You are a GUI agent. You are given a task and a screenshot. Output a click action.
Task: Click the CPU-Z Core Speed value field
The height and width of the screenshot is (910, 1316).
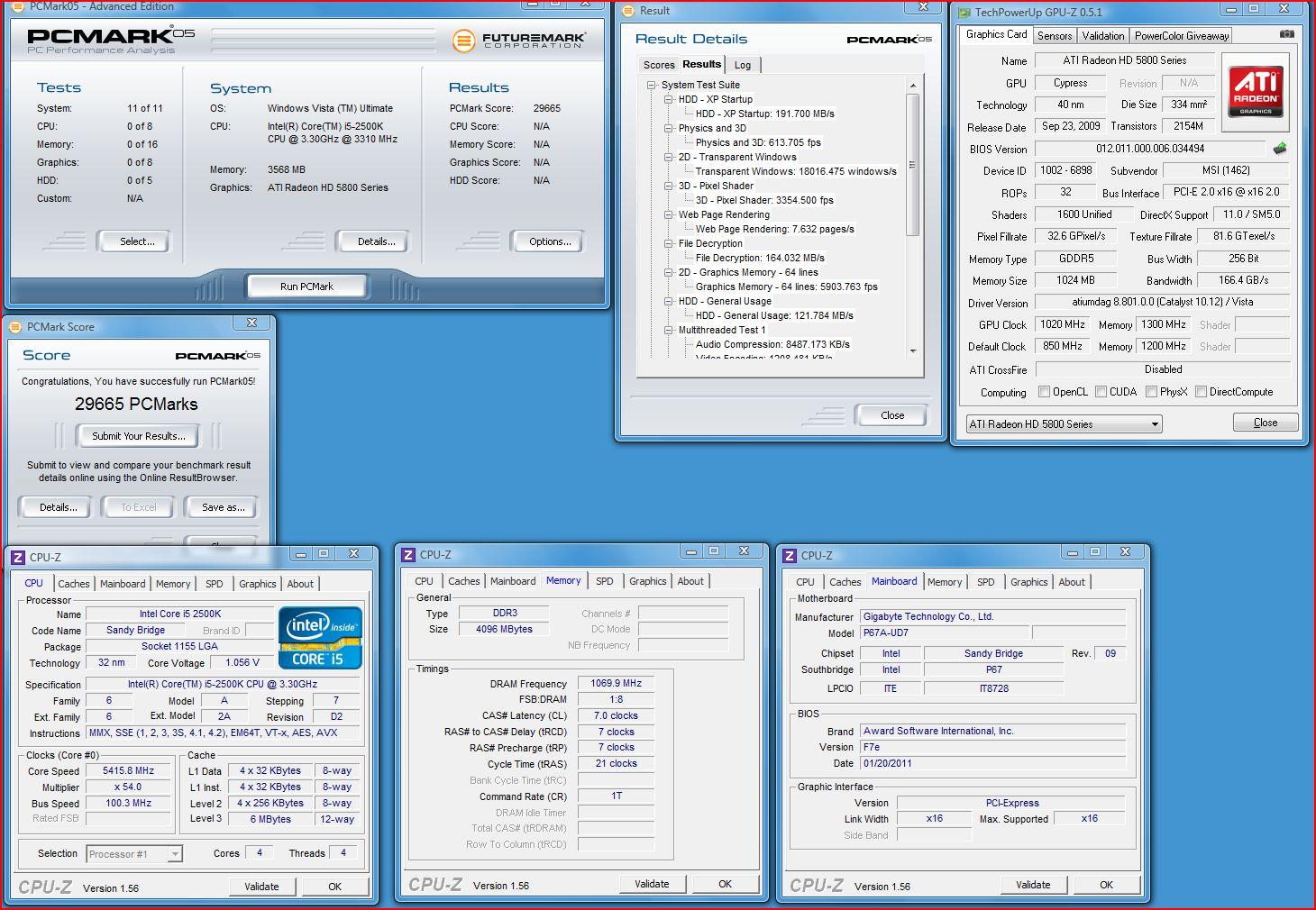[128, 771]
